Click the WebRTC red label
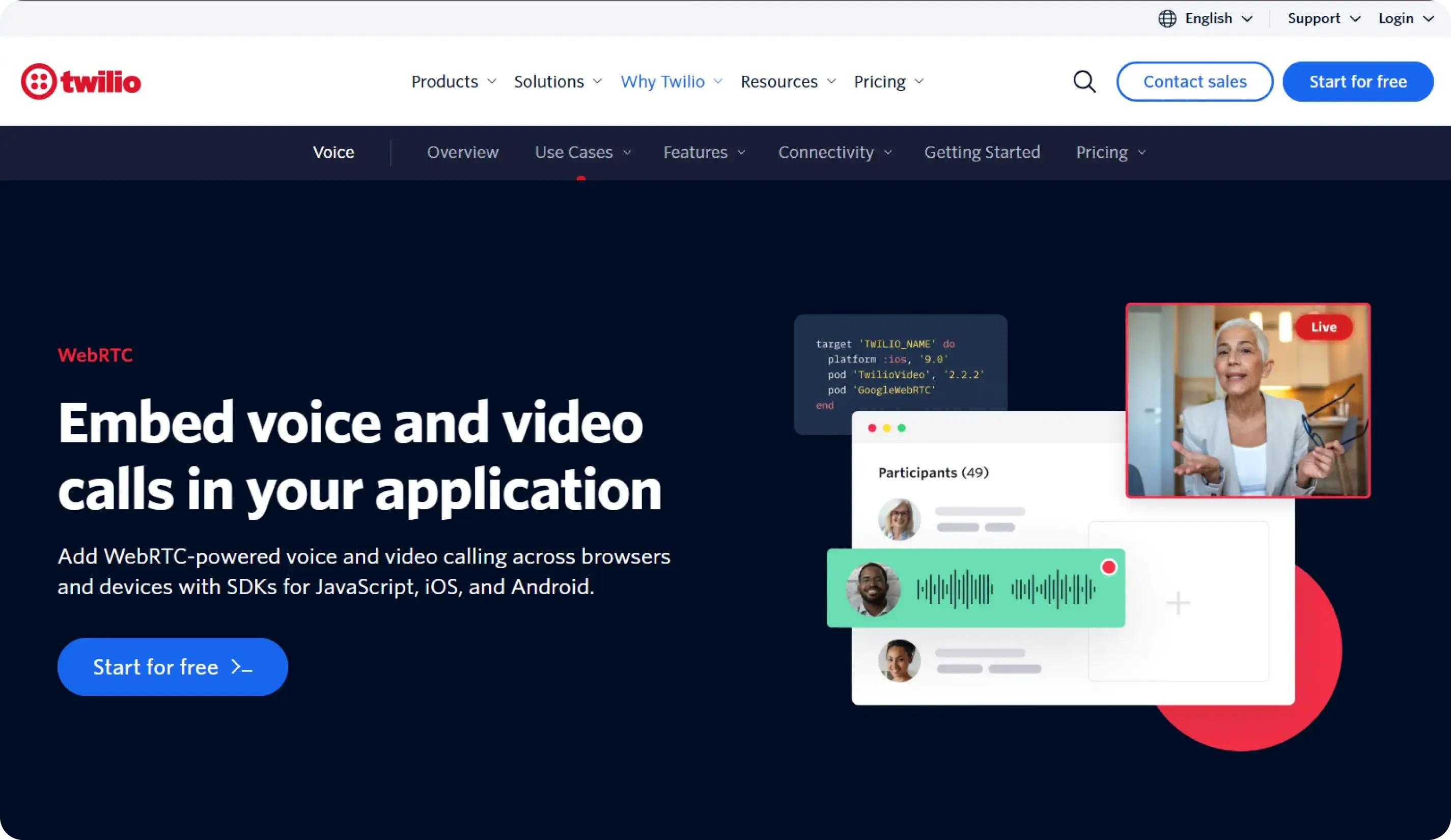Image resolution: width=1451 pixels, height=840 pixels. click(x=95, y=355)
